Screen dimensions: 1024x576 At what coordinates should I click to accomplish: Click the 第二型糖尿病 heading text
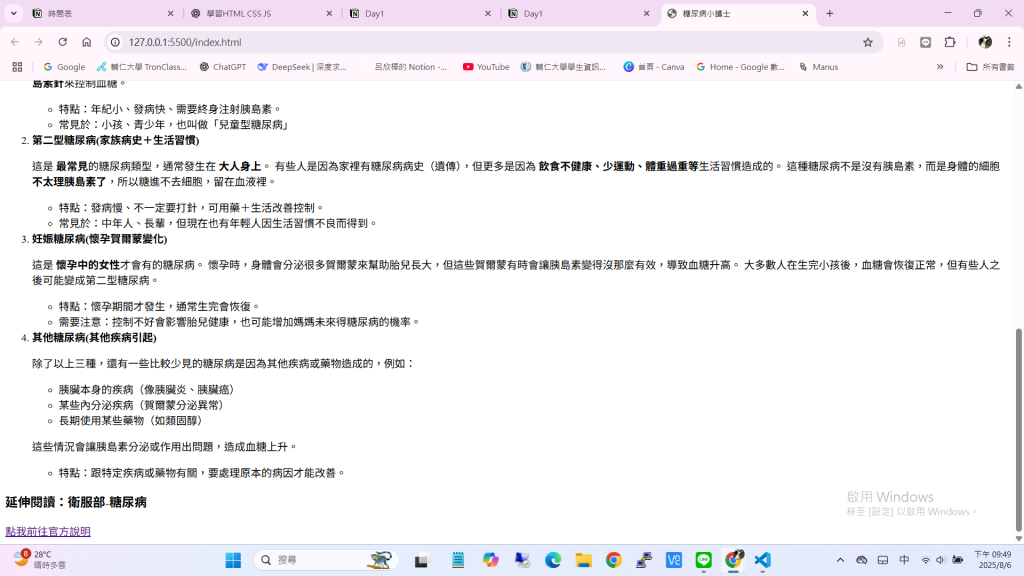pyautogui.click(x=116, y=140)
